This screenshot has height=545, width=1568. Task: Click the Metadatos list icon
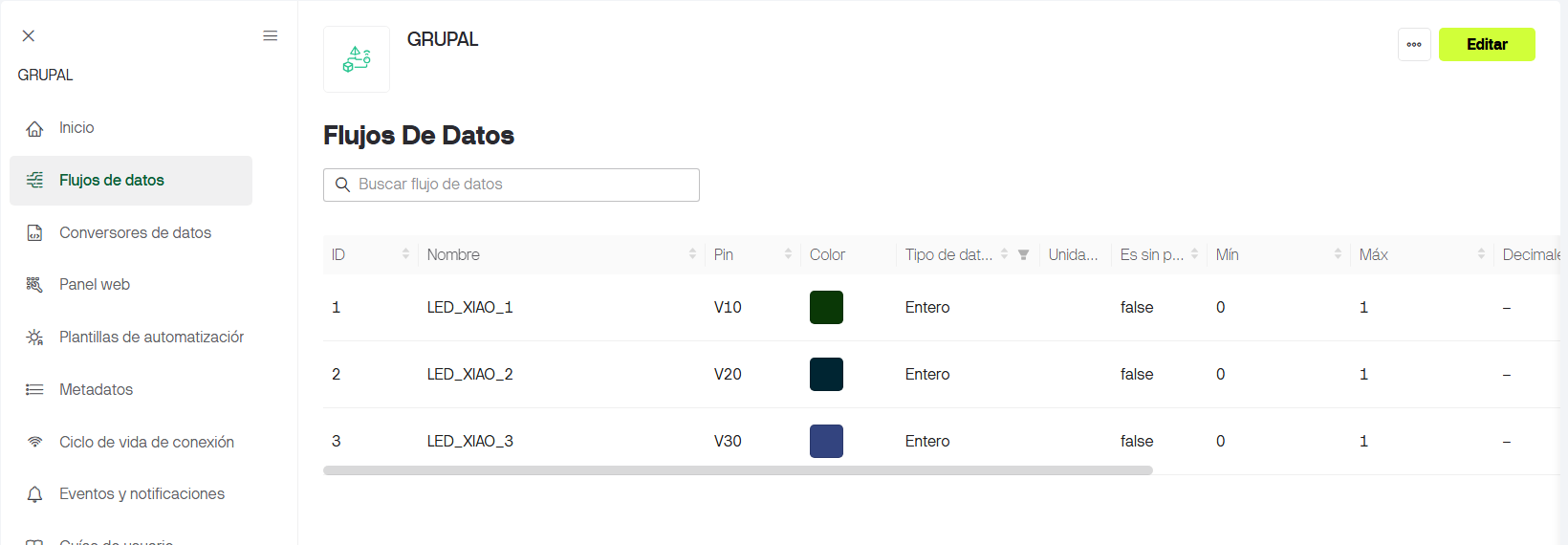[34, 389]
